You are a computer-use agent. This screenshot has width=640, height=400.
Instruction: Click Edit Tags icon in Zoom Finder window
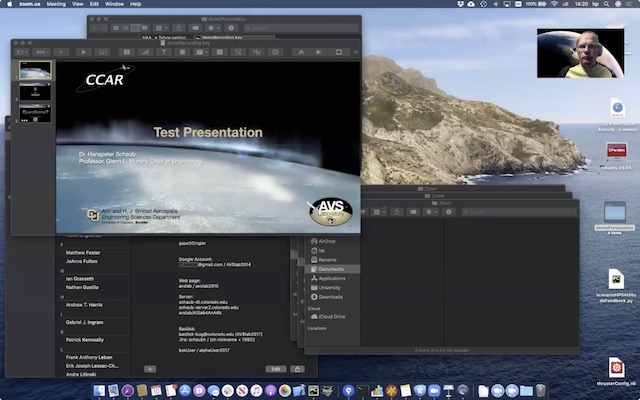[x=413, y=212]
